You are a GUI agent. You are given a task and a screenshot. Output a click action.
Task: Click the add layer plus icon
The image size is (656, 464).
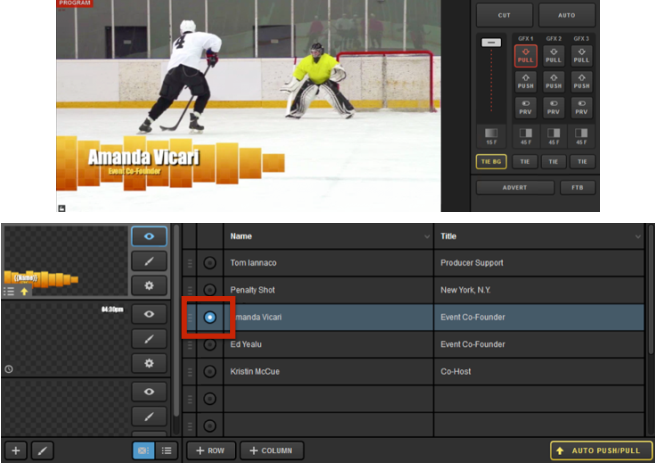coord(15,451)
